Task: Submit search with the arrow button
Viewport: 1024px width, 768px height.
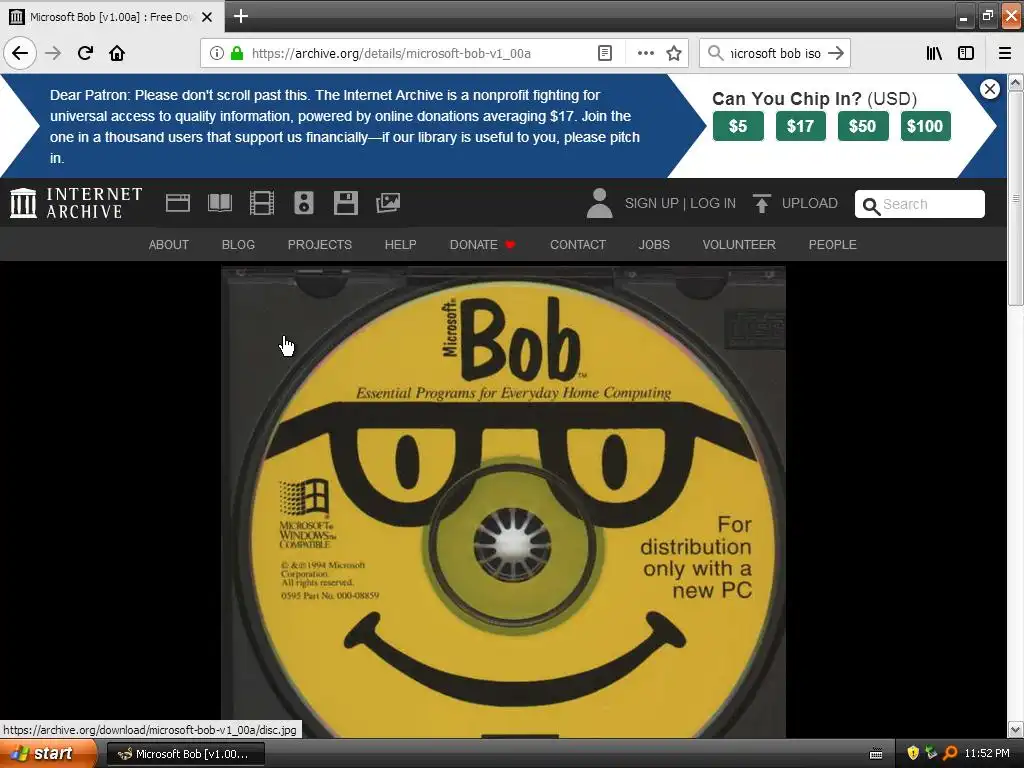Action: click(x=836, y=53)
